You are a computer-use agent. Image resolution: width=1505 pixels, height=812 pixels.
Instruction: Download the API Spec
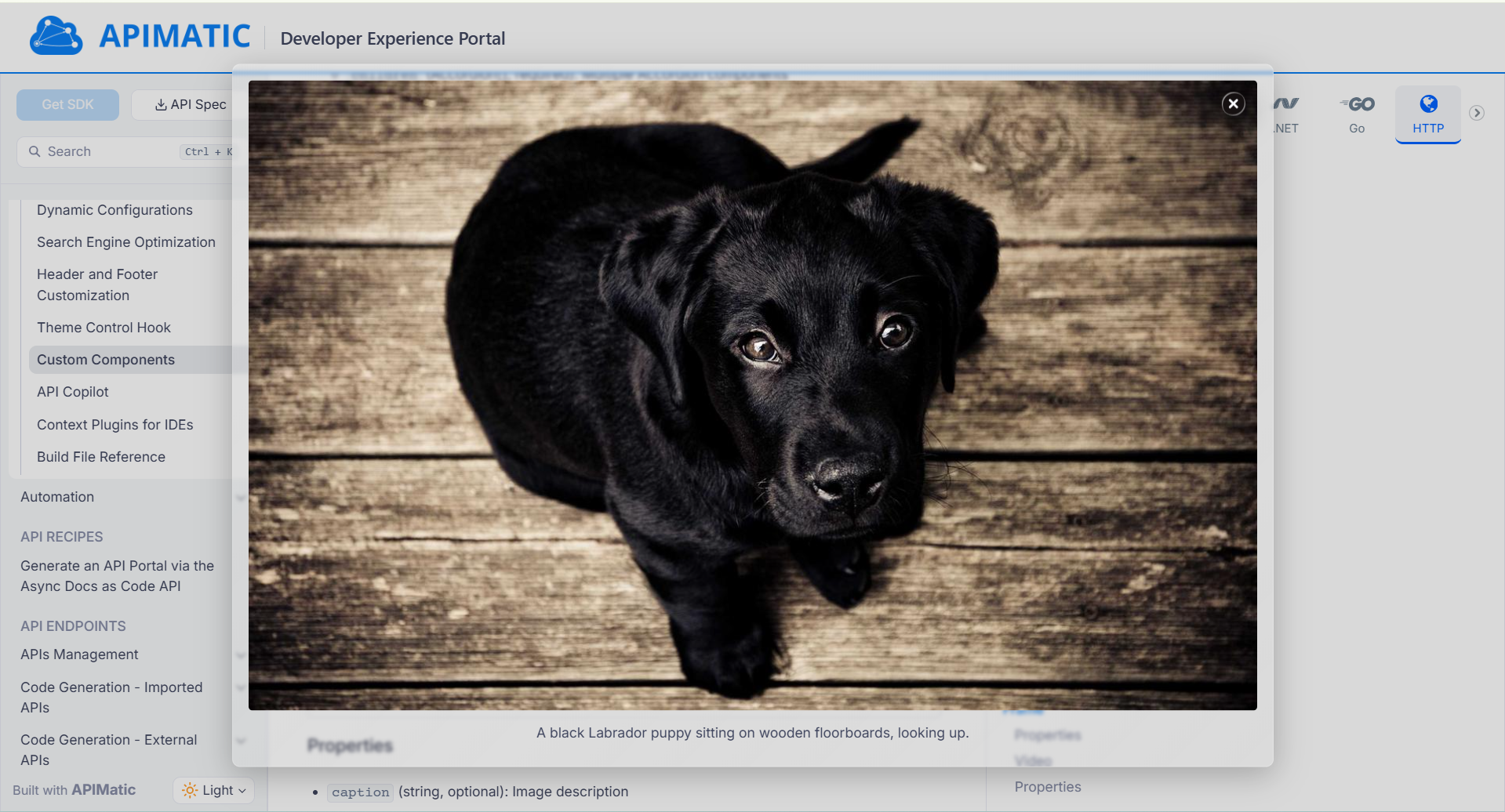click(190, 104)
